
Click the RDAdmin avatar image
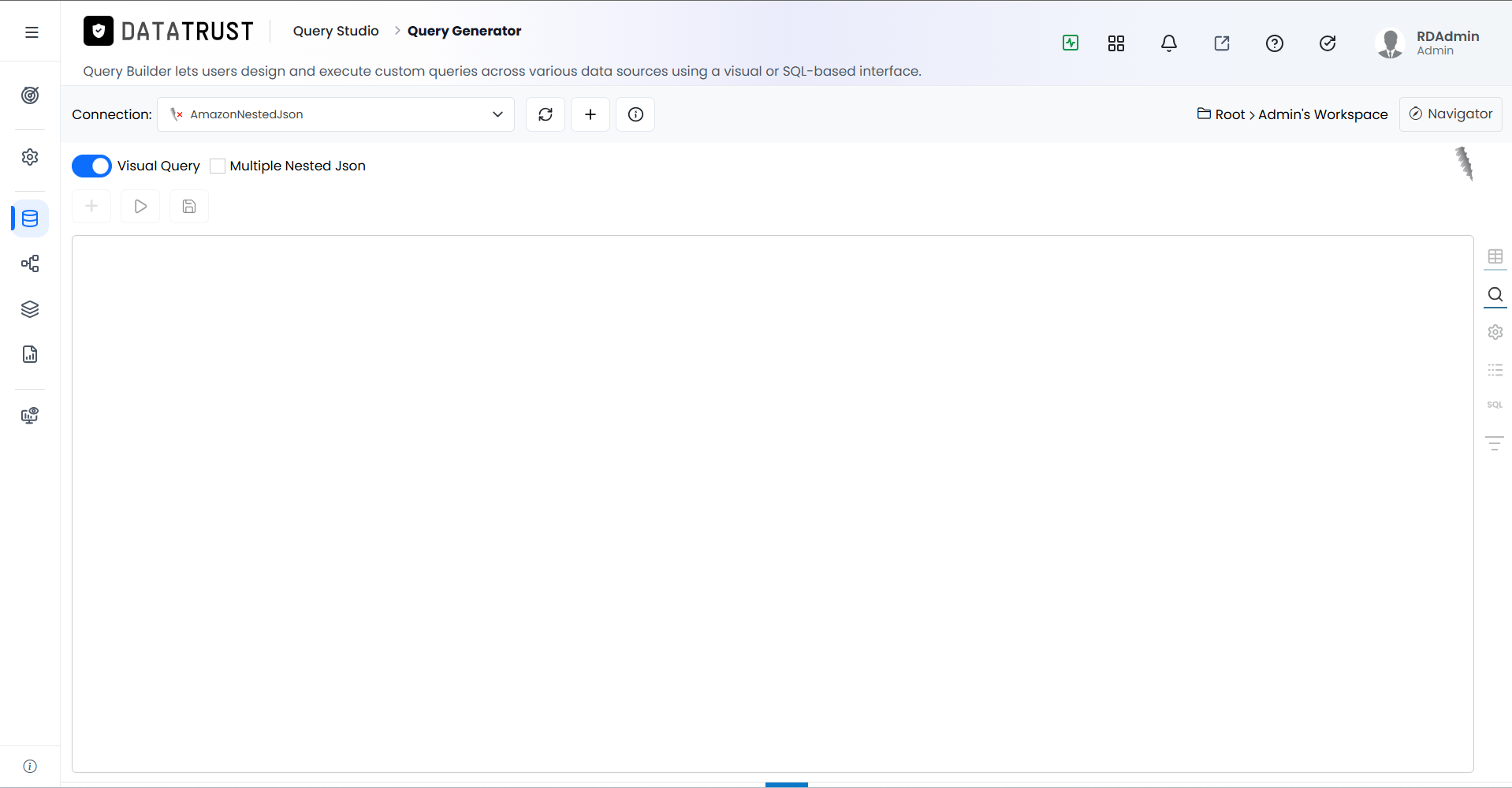click(x=1391, y=43)
